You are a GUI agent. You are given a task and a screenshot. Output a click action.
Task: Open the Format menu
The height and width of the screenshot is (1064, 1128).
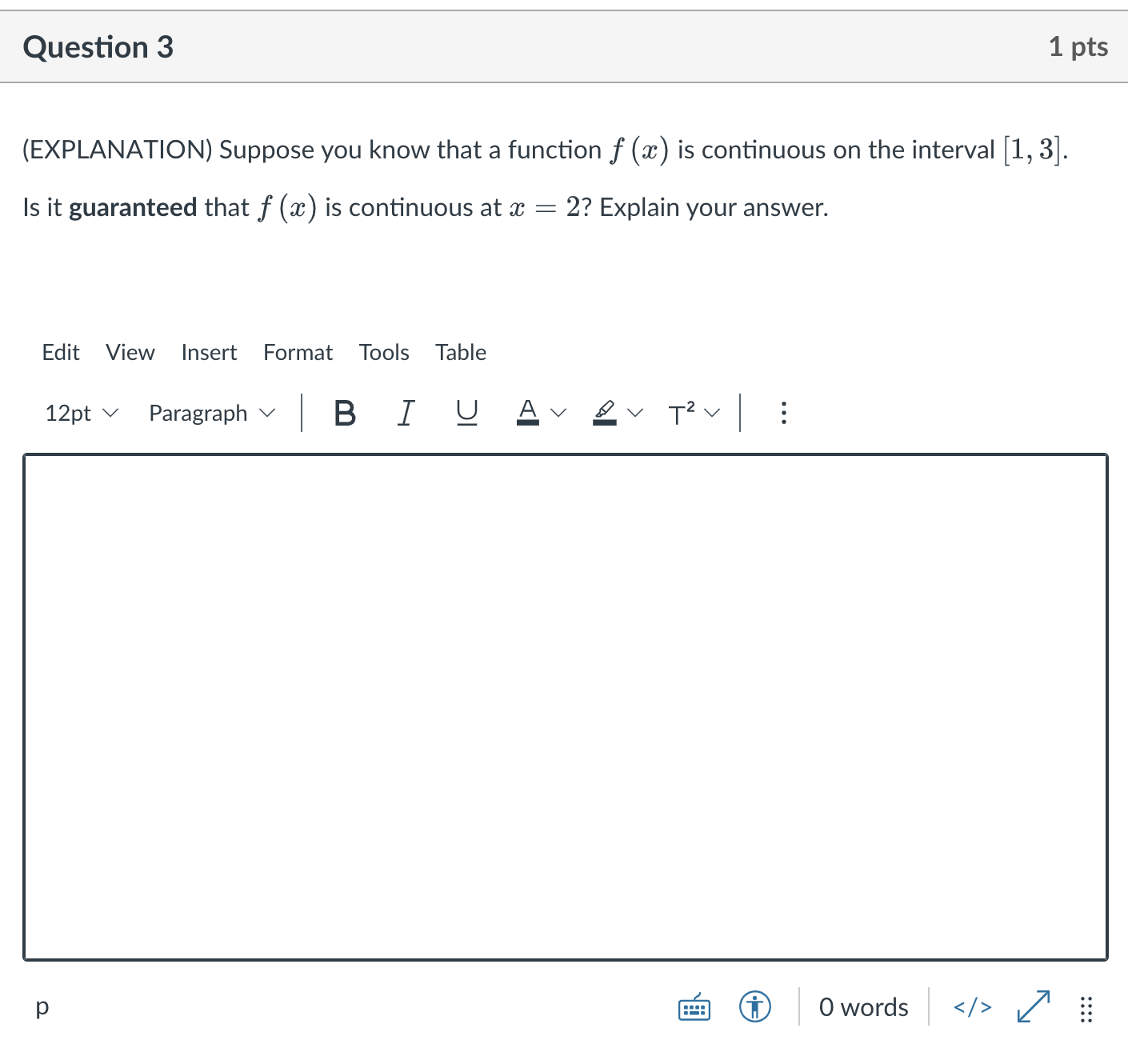click(298, 352)
